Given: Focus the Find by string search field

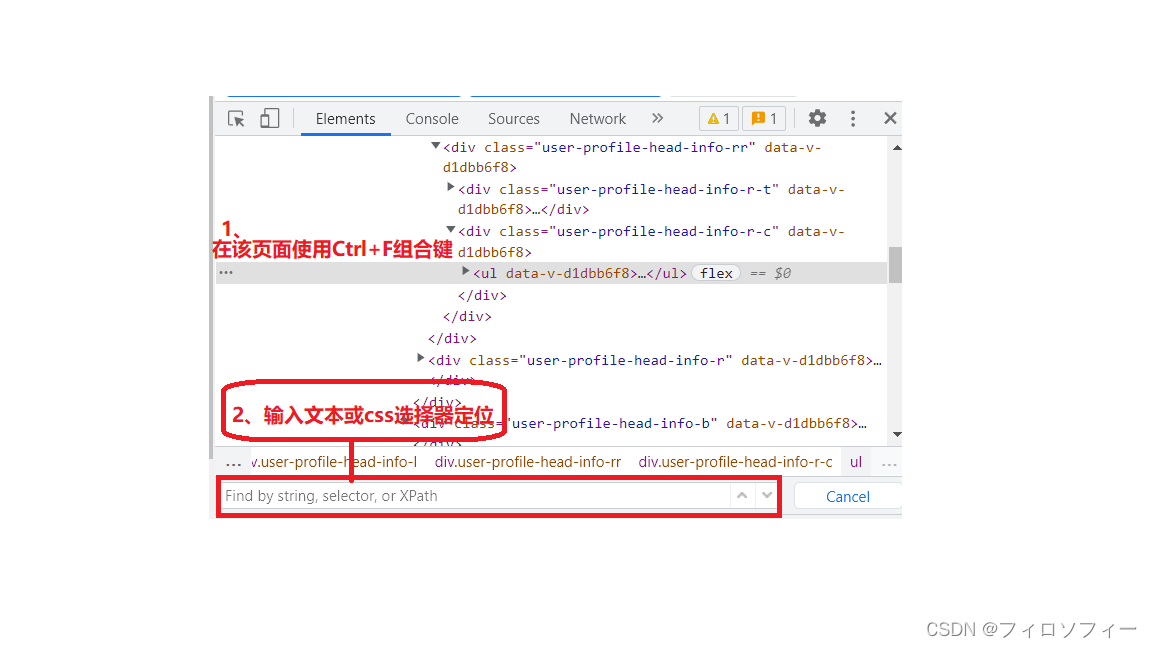Looking at the screenshot, I should pyautogui.click(x=476, y=496).
